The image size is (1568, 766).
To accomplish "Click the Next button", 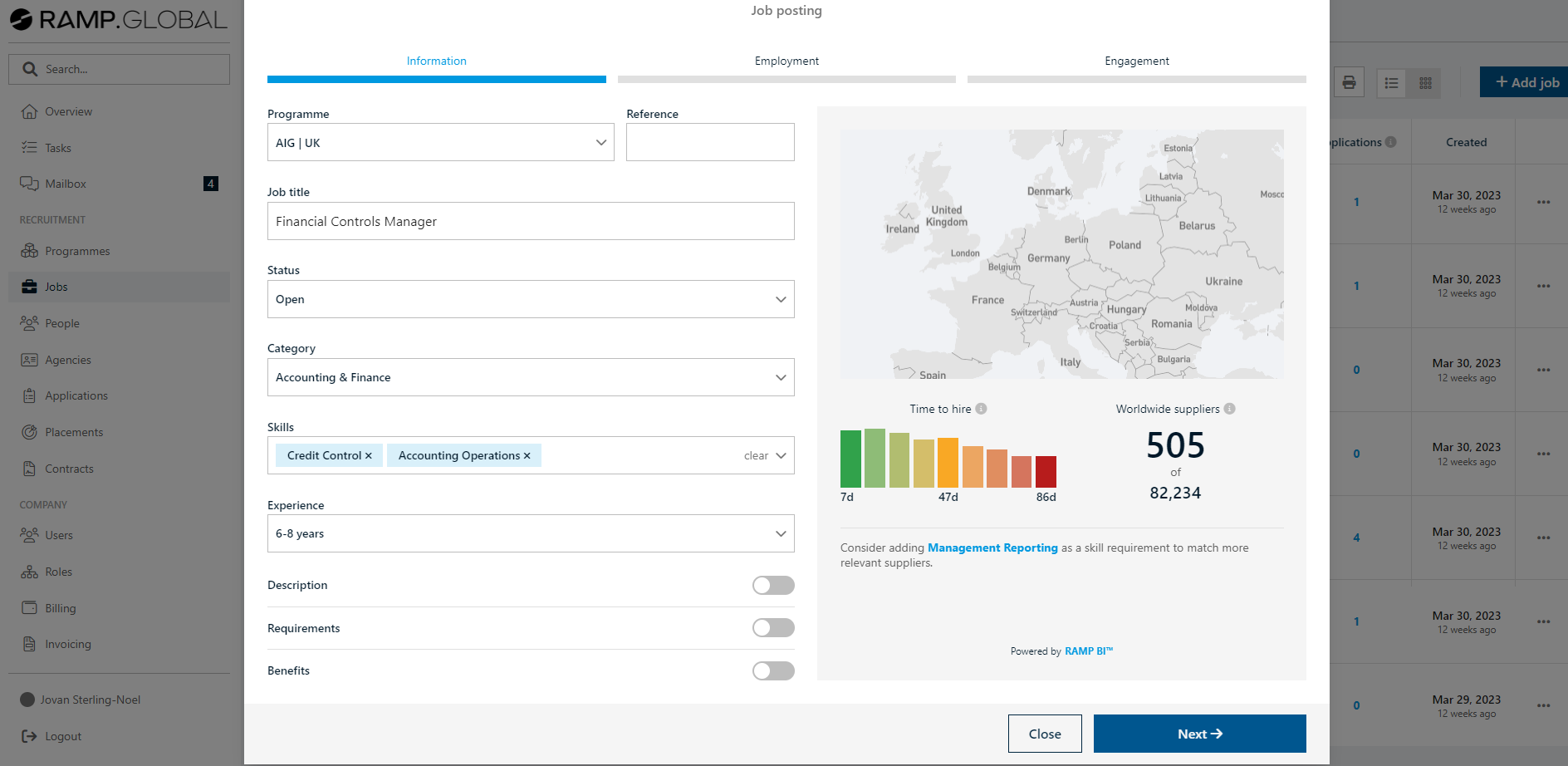I will click(x=1199, y=734).
